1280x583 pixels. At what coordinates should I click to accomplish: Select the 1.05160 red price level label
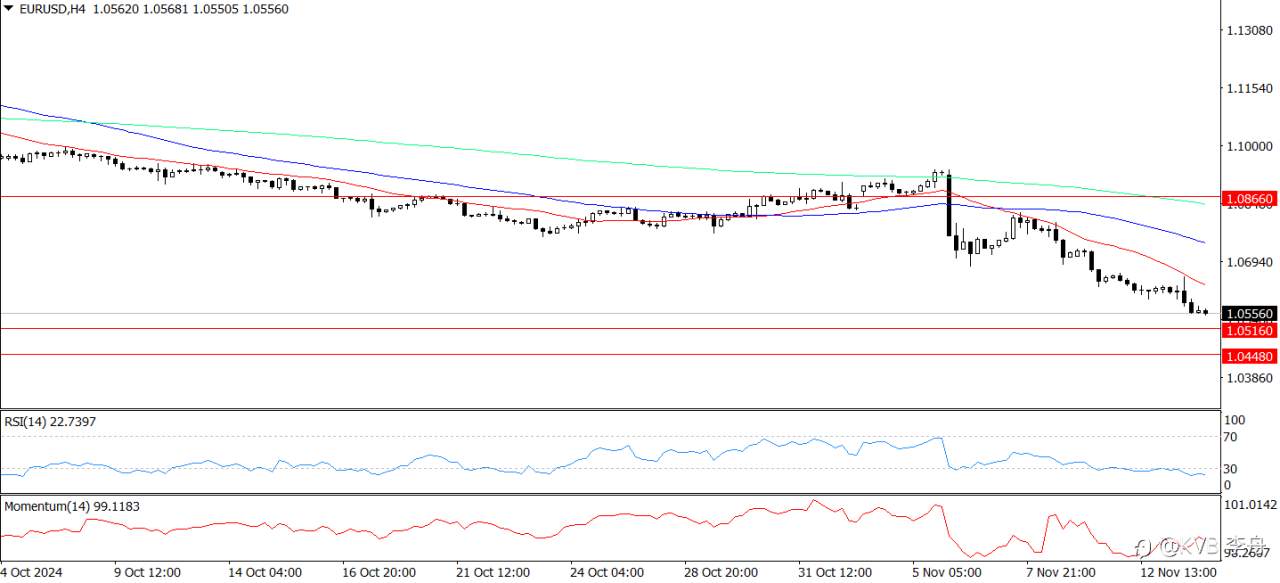click(1249, 330)
